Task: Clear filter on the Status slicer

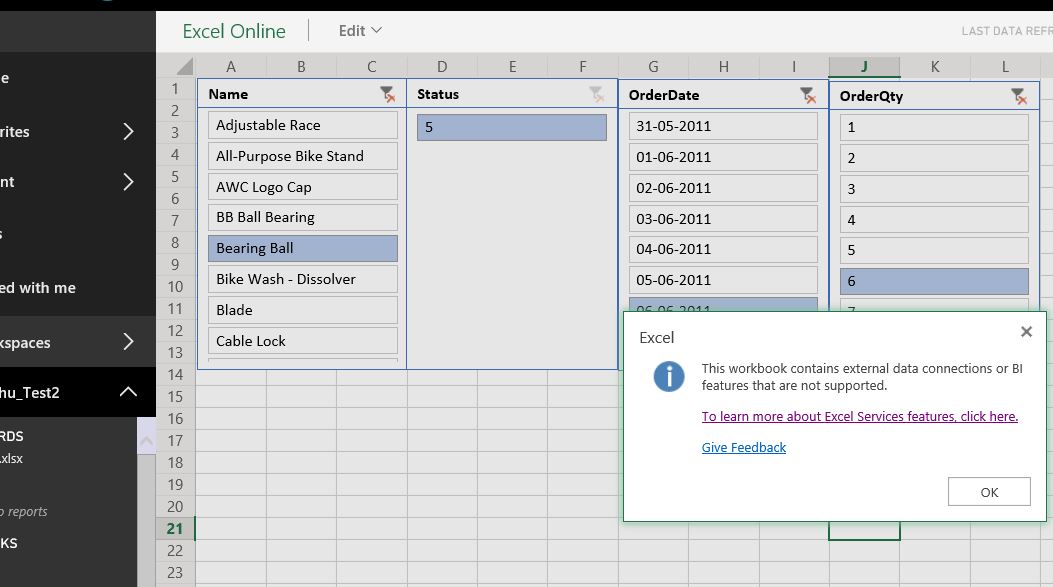Action: tap(596, 94)
